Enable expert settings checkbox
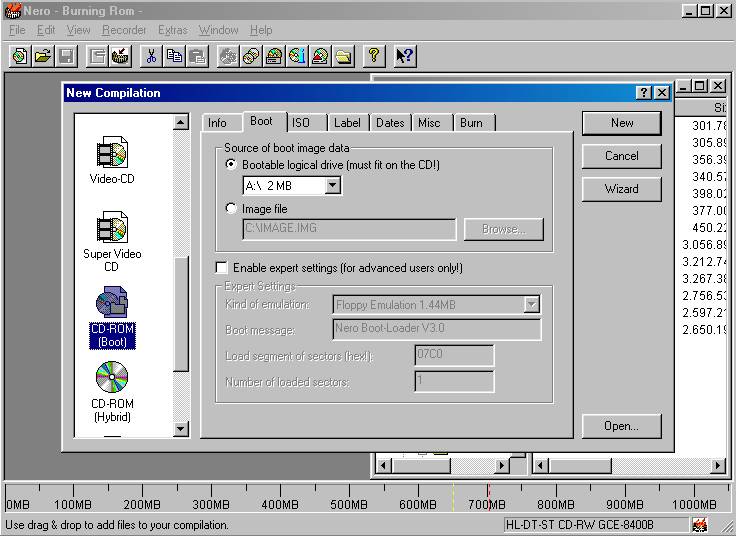Viewport: 736px width, 536px height. click(x=221, y=268)
